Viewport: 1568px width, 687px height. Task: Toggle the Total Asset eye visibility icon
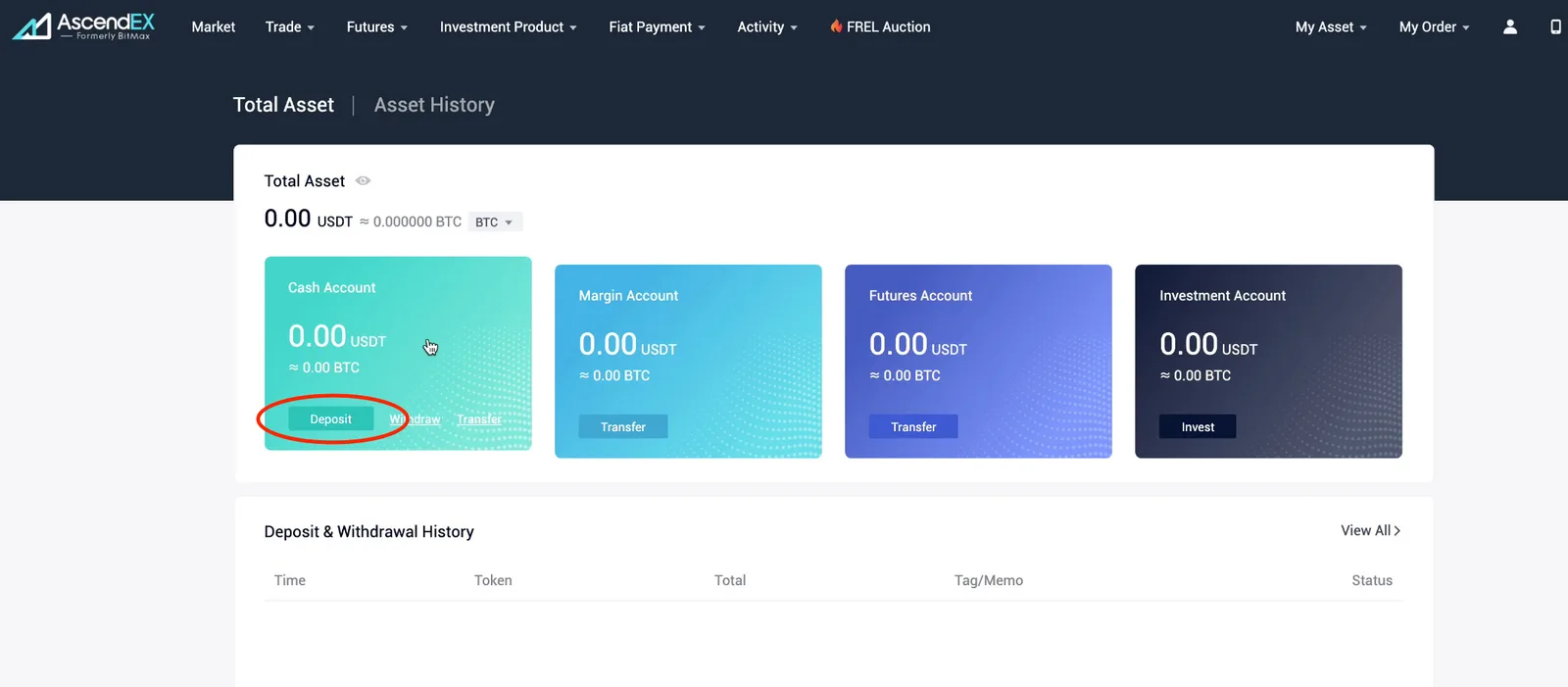363,181
